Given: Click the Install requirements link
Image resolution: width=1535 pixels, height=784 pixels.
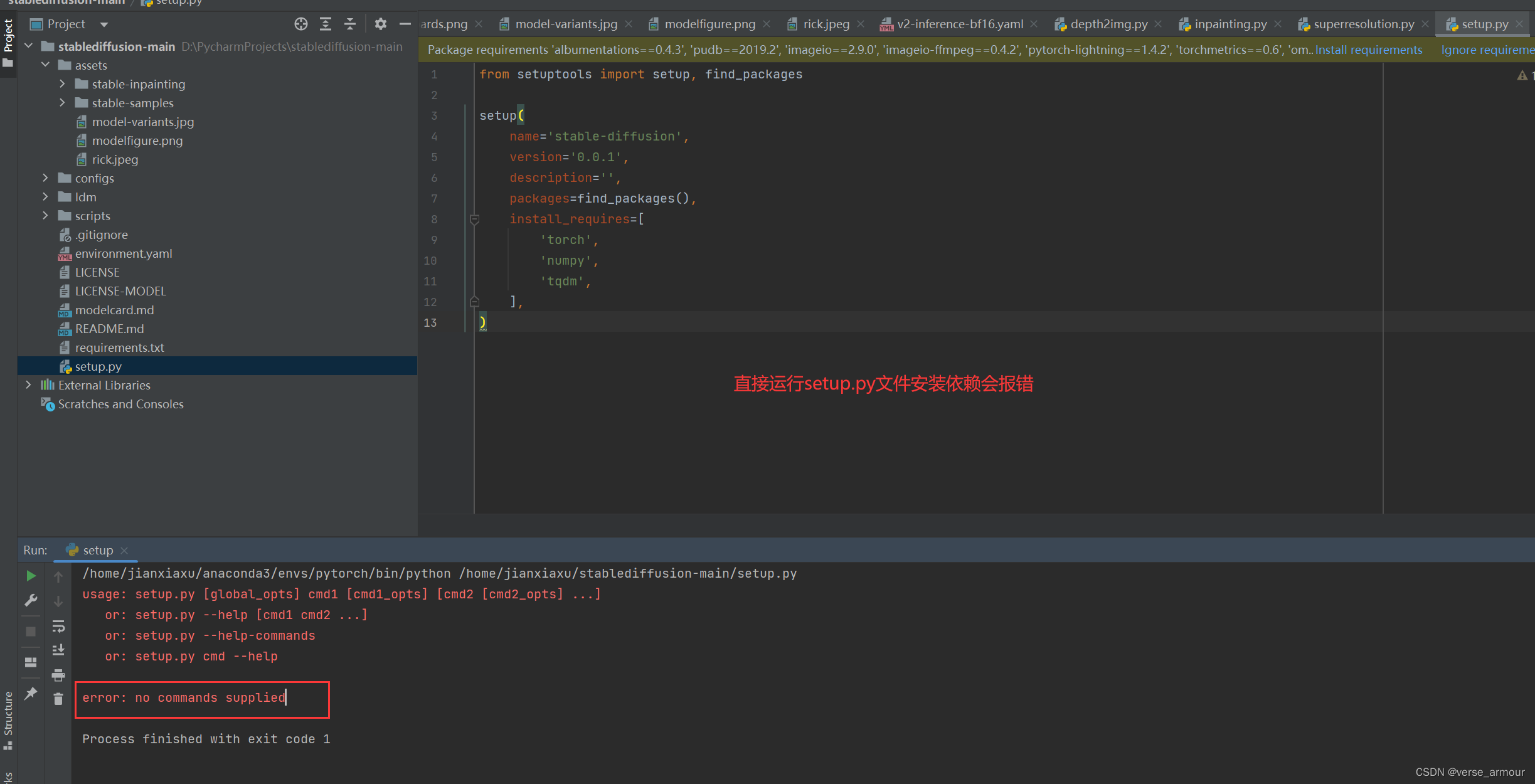Looking at the screenshot, I should tap(1369, 50).
